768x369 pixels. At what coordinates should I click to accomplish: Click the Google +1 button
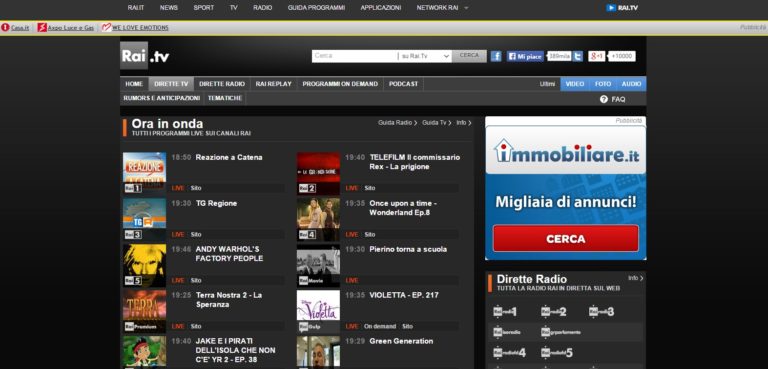(x=597, y=56)
